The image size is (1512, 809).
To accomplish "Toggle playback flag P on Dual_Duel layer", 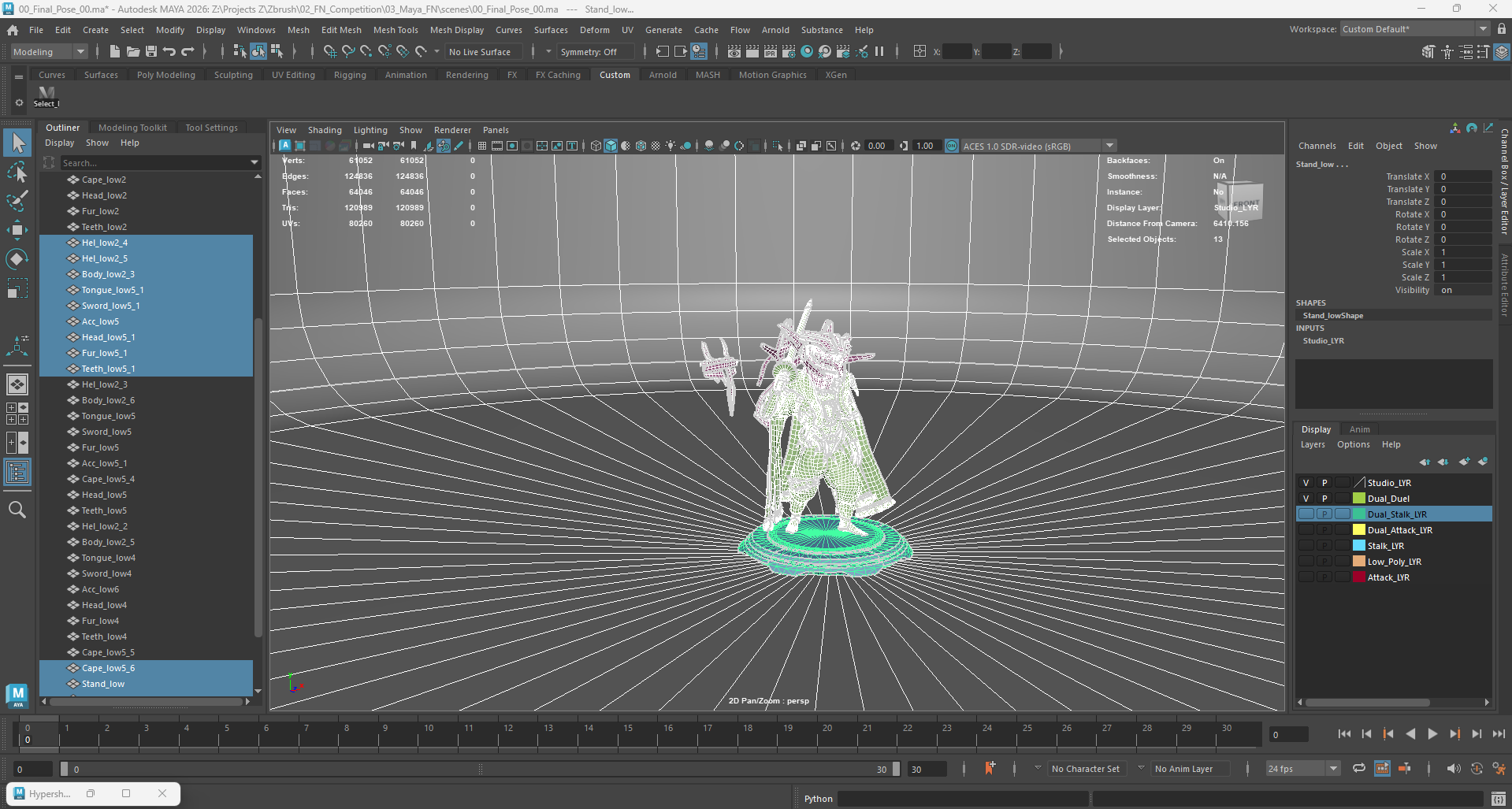I will coord(1324,499).
